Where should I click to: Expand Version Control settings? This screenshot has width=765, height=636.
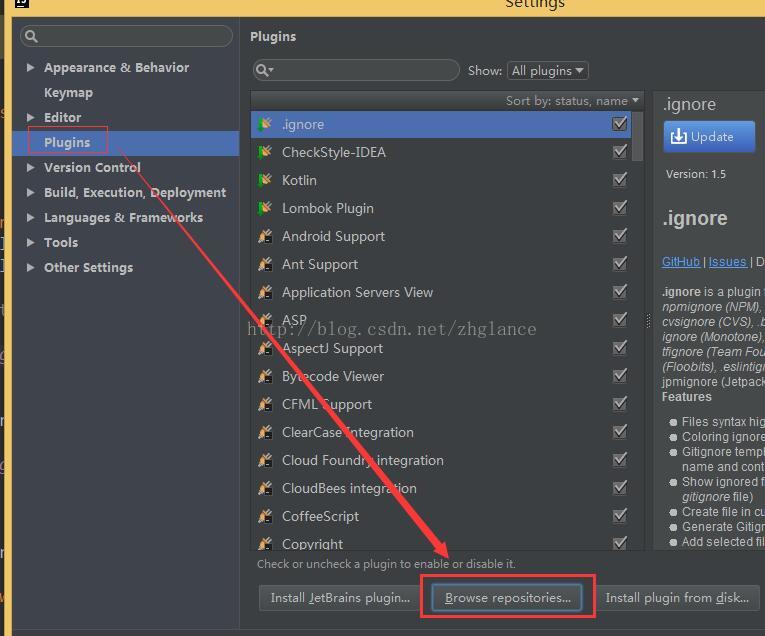pos(30,167)
